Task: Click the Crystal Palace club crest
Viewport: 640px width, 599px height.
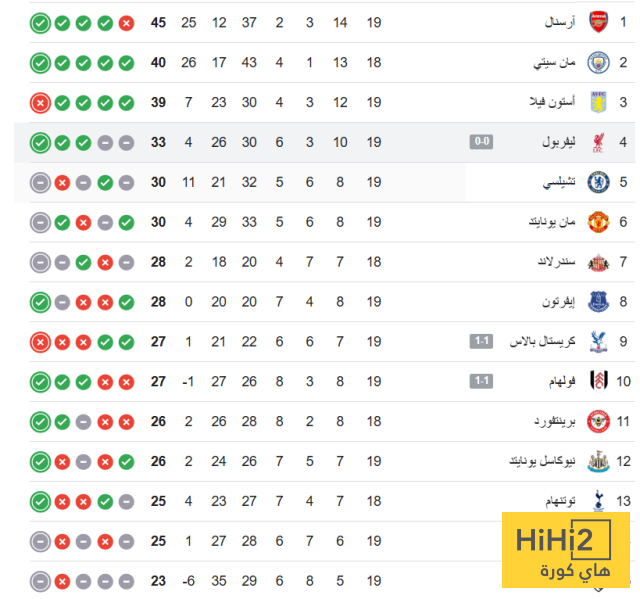Action: (598, 342)
